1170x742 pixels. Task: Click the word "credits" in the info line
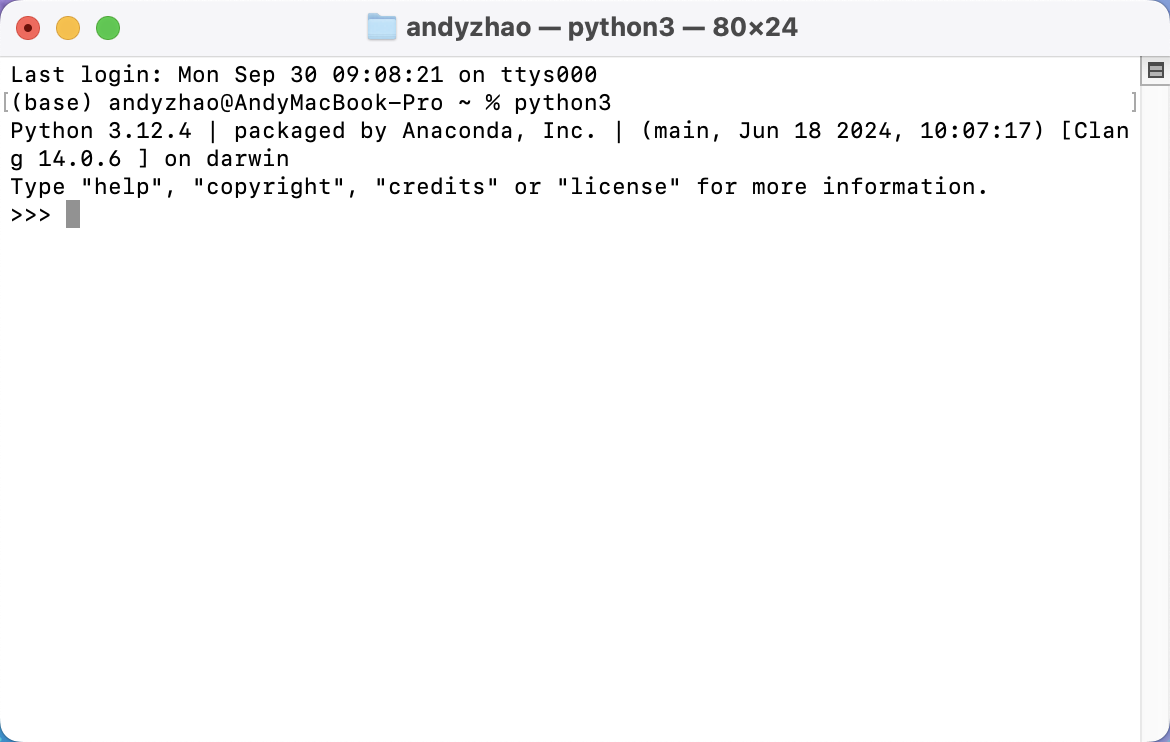point(437,187)
